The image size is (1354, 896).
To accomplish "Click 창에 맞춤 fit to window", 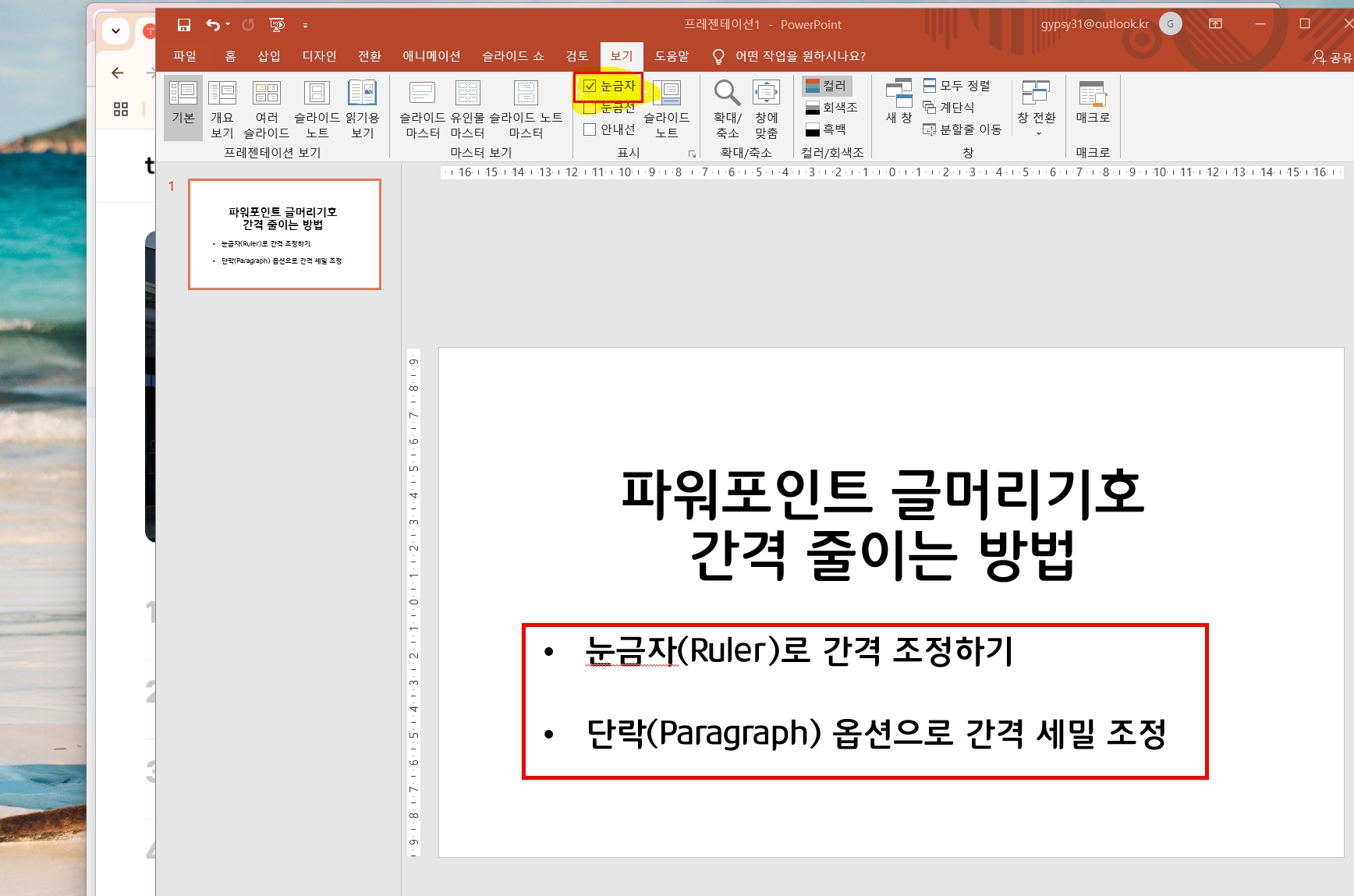I will pos(766,109).
